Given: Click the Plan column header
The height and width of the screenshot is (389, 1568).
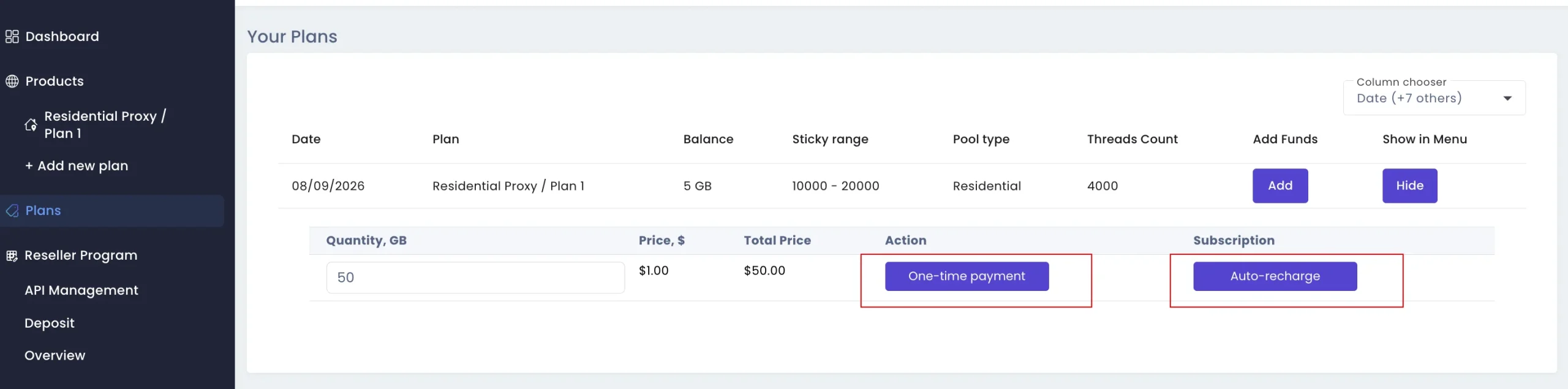Looking at the screenshot, I should click(446, 140).
